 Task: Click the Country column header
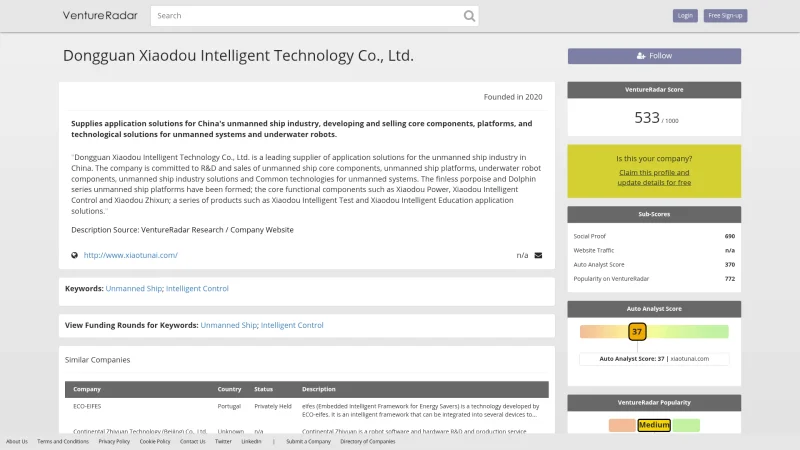229,389
